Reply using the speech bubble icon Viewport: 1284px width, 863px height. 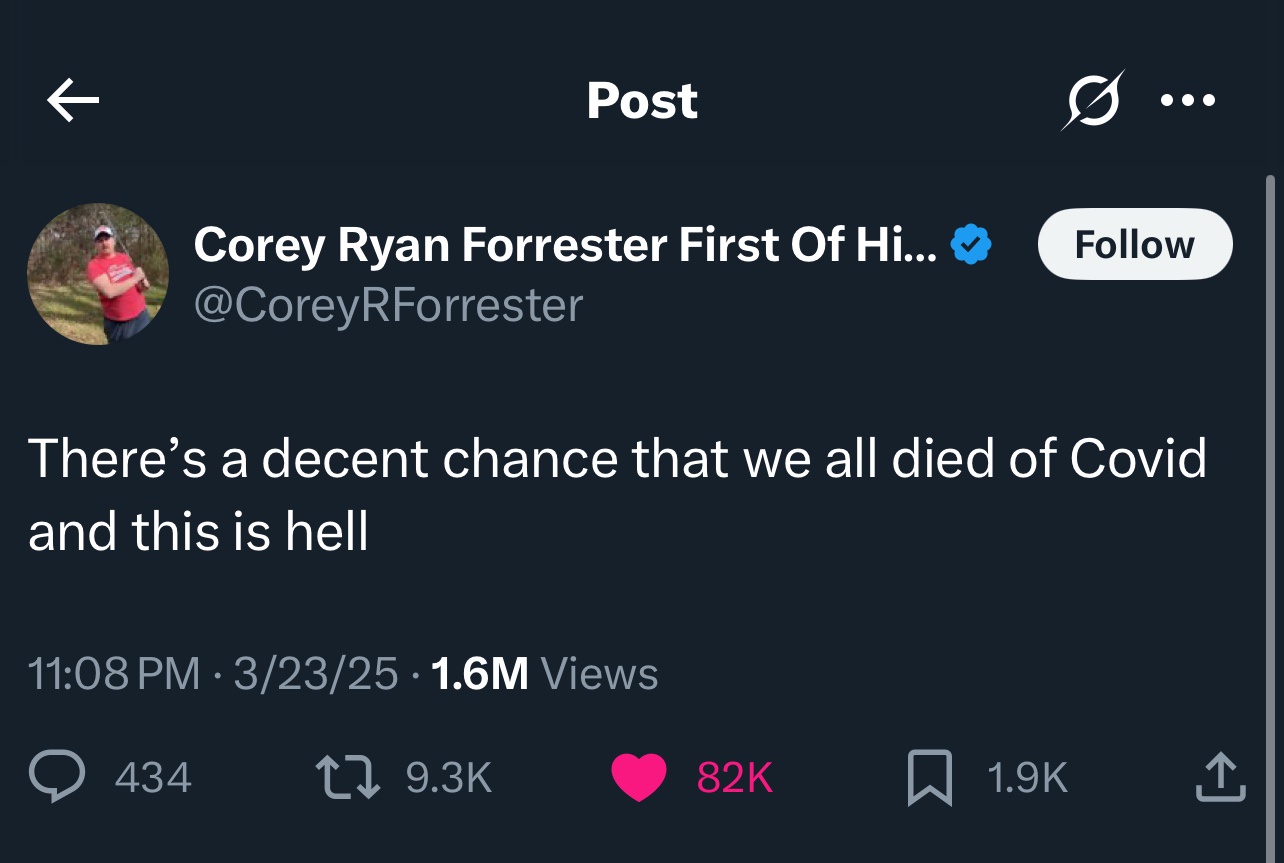55,777
